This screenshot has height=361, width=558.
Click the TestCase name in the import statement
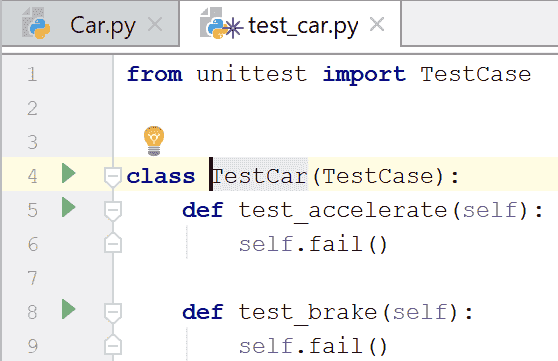(475, 74)
